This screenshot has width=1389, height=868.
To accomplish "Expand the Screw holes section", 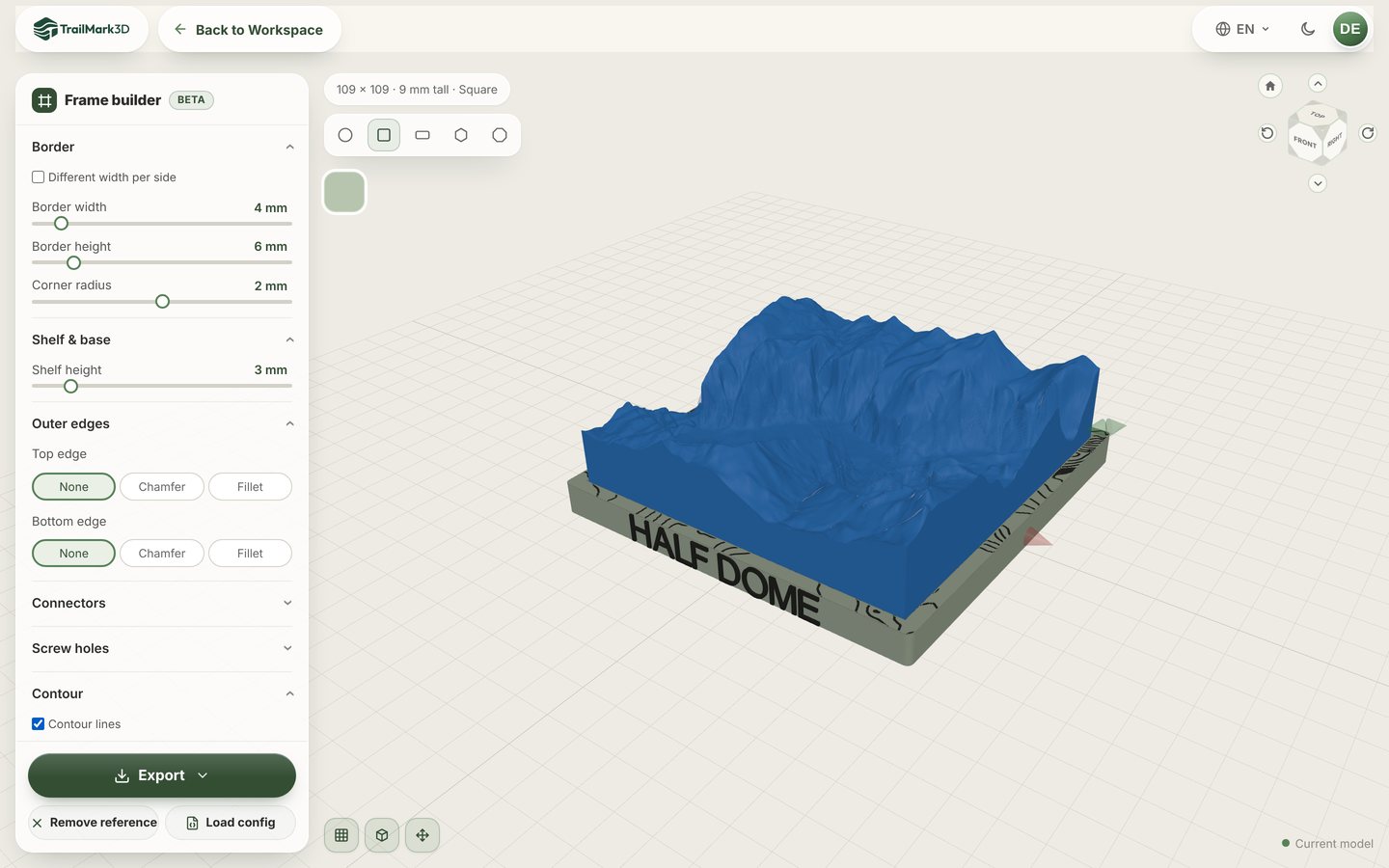I will (162, 648).
